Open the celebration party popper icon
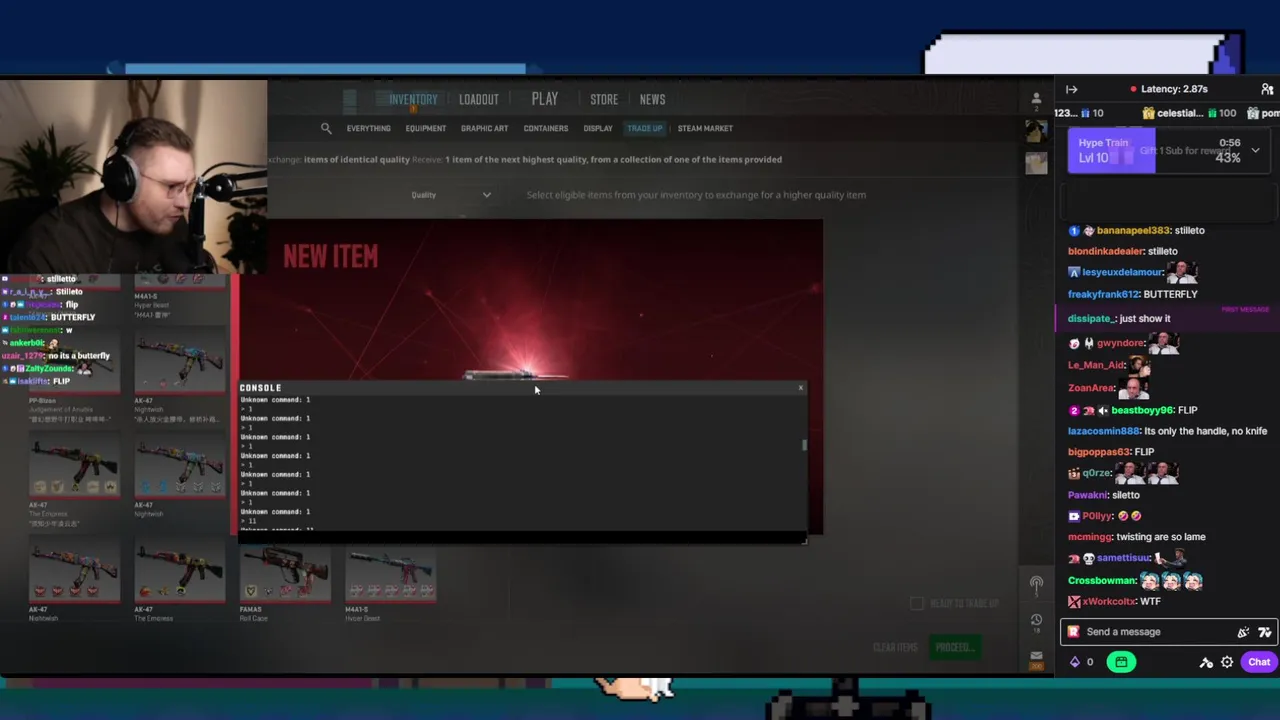 point(1243,632)
